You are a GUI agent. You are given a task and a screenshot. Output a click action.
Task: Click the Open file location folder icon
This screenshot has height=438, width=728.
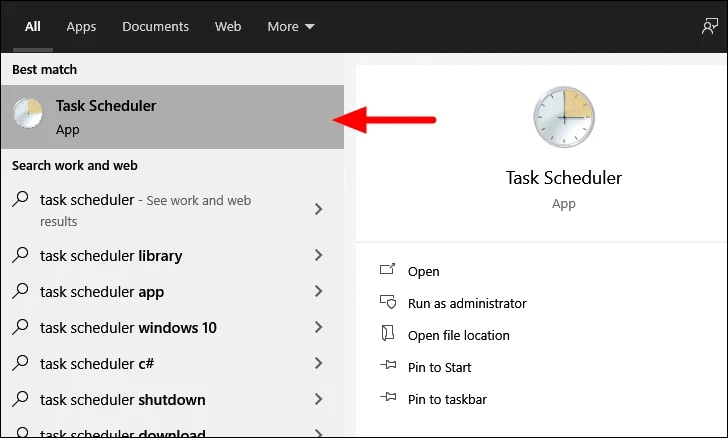[x=387, y=333]
